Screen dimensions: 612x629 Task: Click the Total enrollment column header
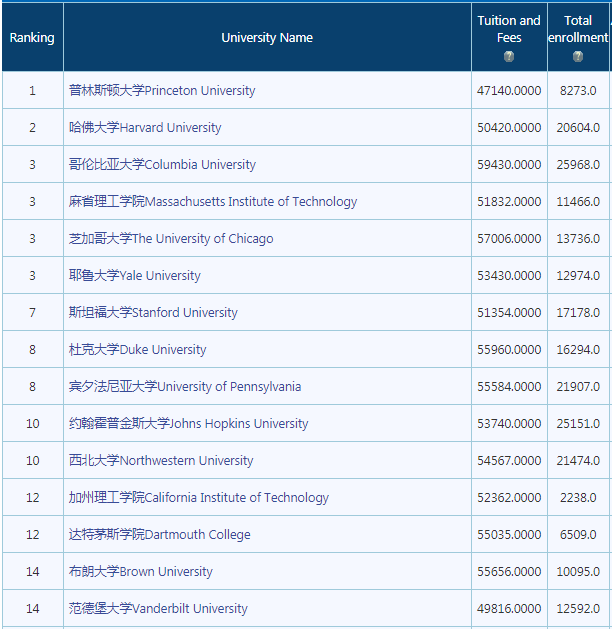tap(578, 37)
